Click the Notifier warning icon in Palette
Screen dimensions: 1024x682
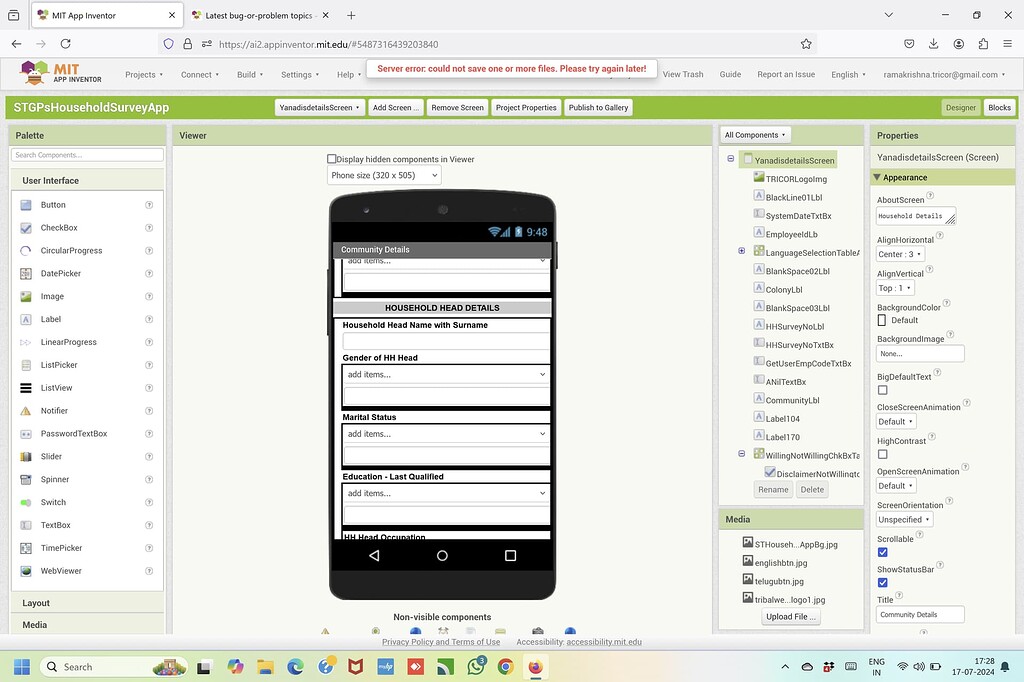pyautogui.click(x=26, y=411)
